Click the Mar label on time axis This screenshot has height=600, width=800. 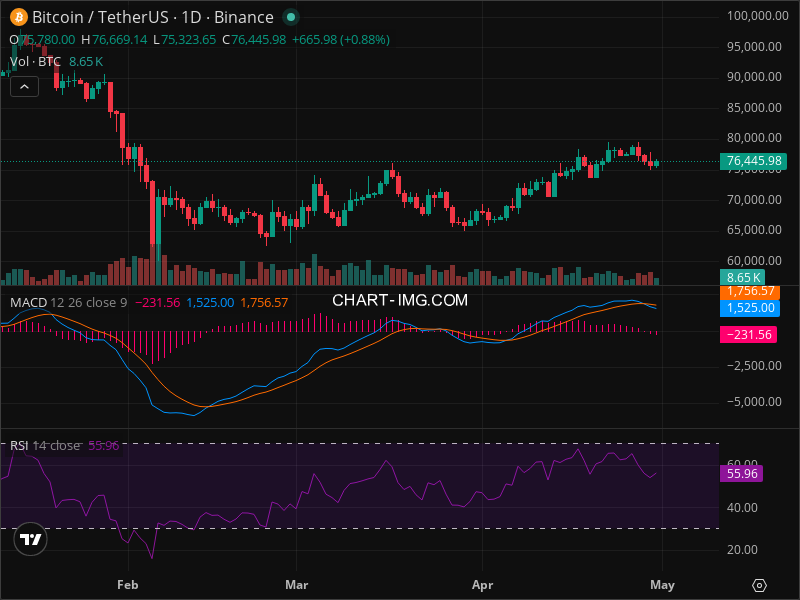296,585
